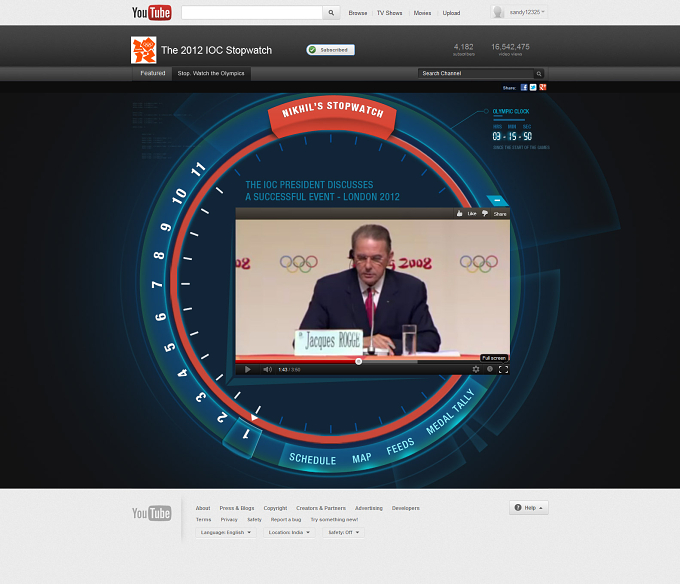
Task: Switch to Stop. Watch the Olympics tab
Action: [211, 73]
